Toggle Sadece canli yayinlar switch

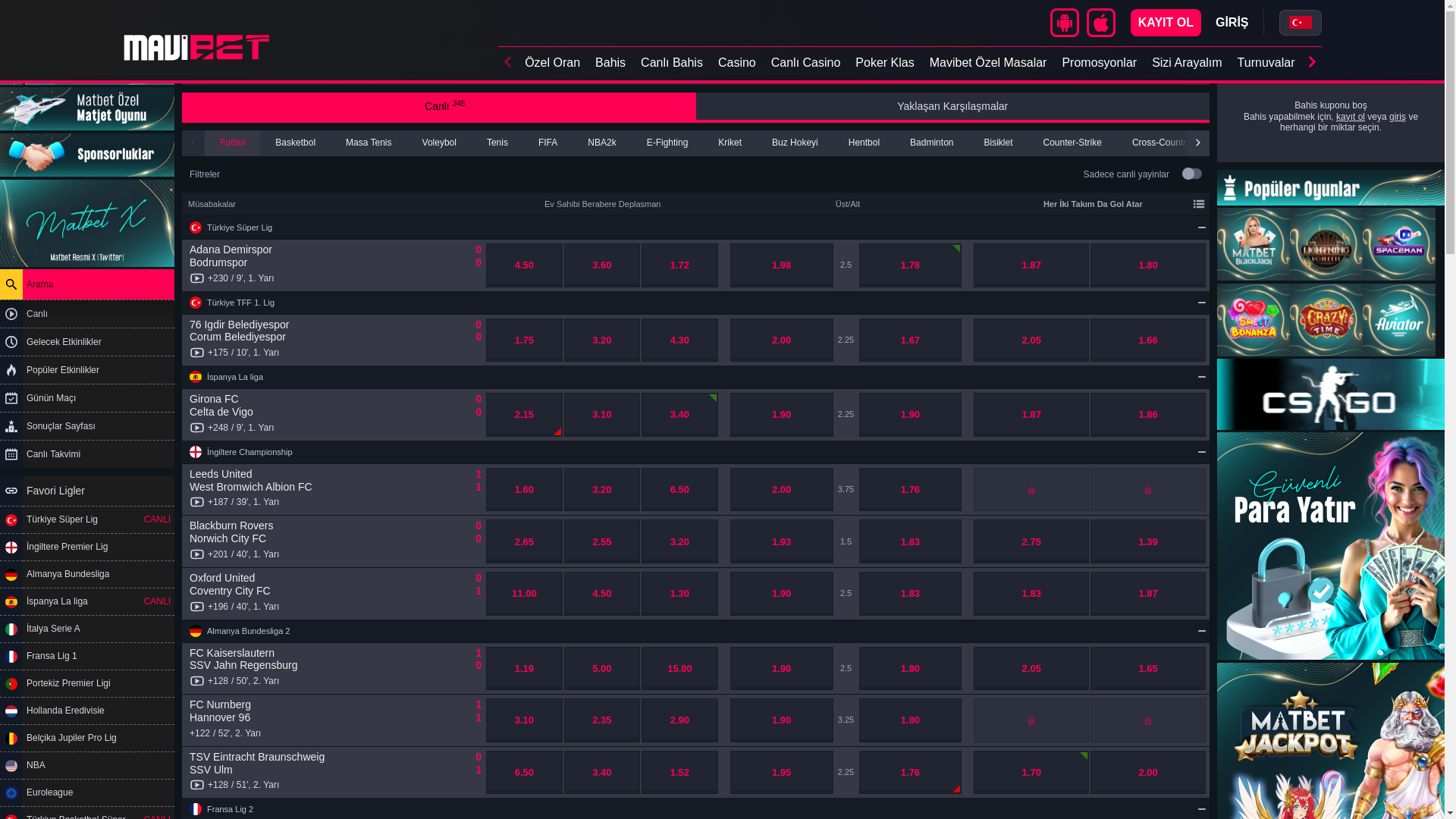coord(1191,174)
